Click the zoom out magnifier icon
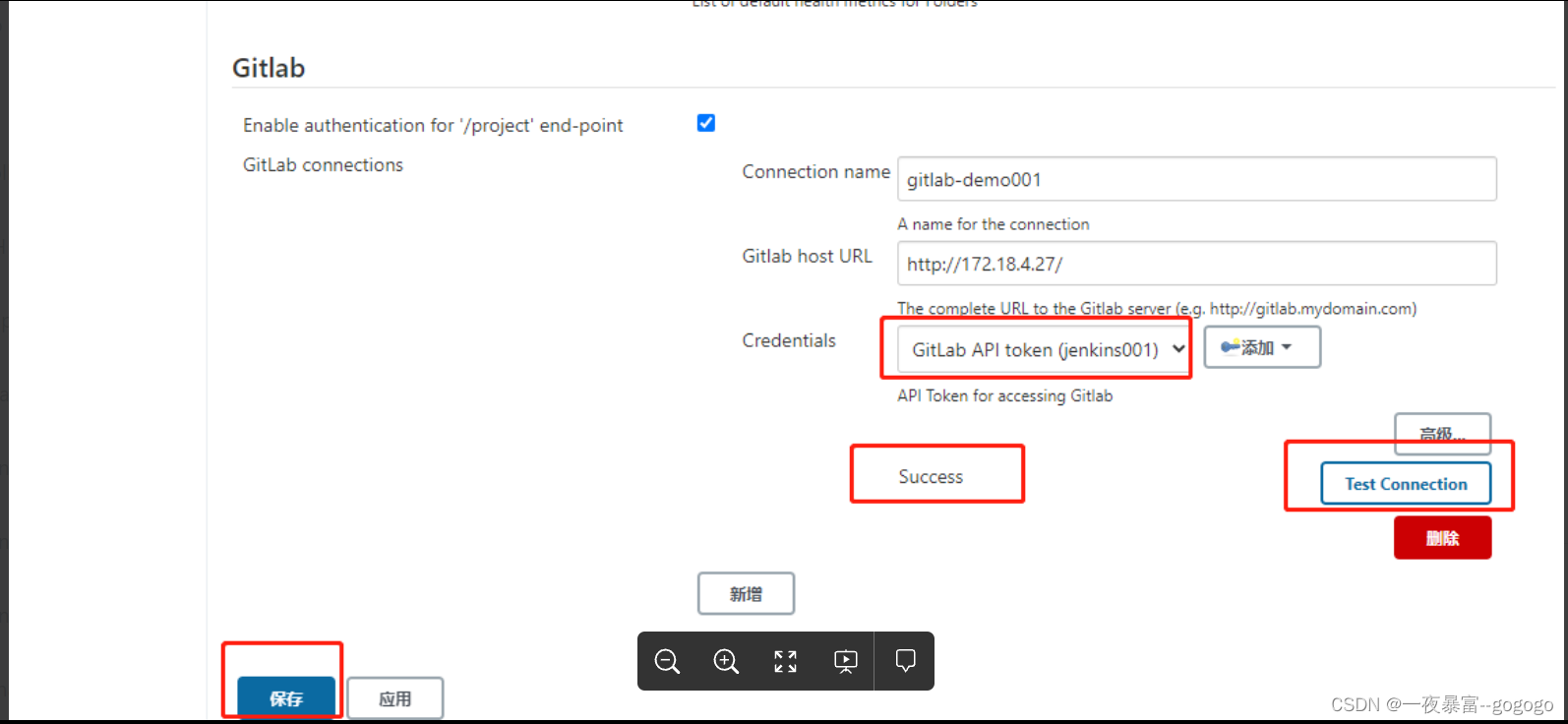This screenshot has height=724, width=1568. pos(667,661)
